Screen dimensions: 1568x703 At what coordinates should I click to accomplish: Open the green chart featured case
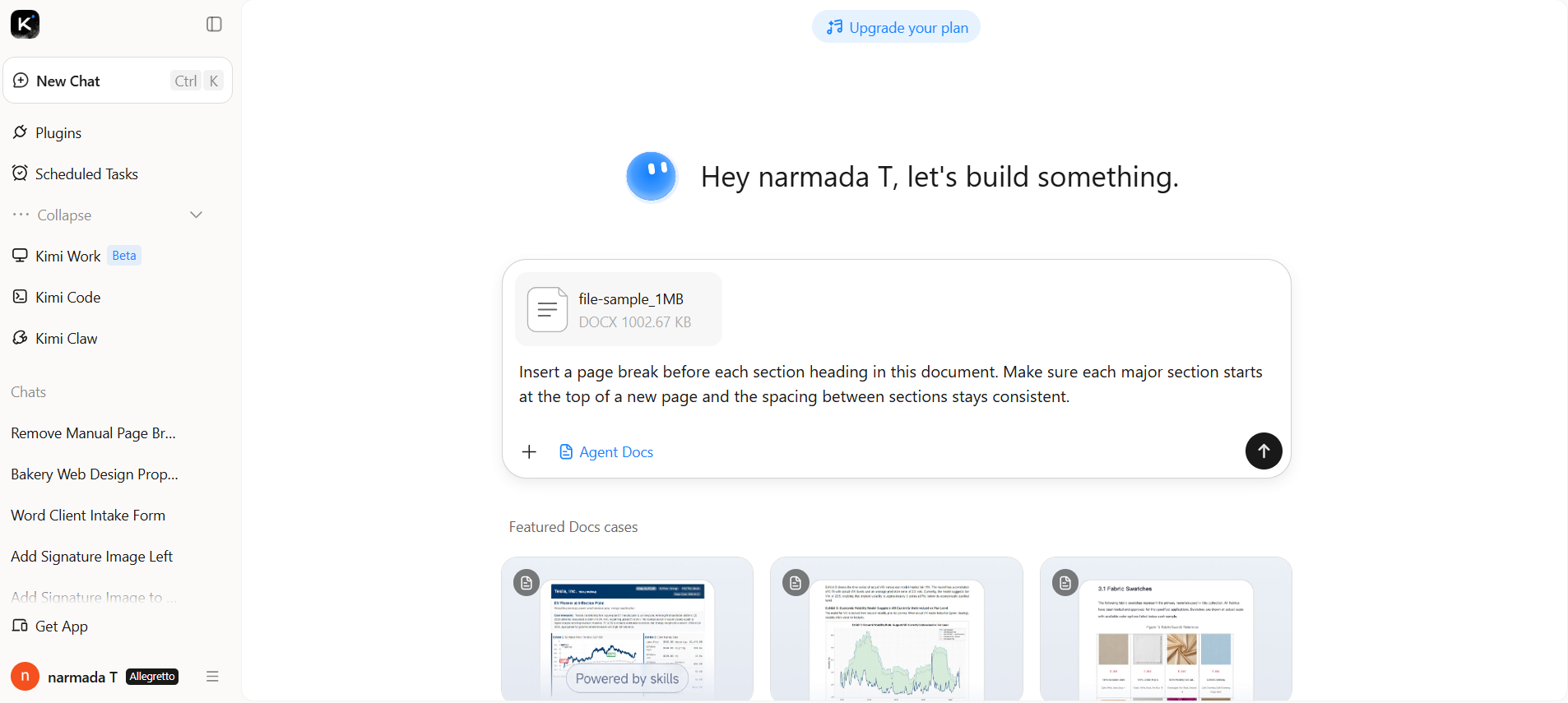(x=897, y=629)
